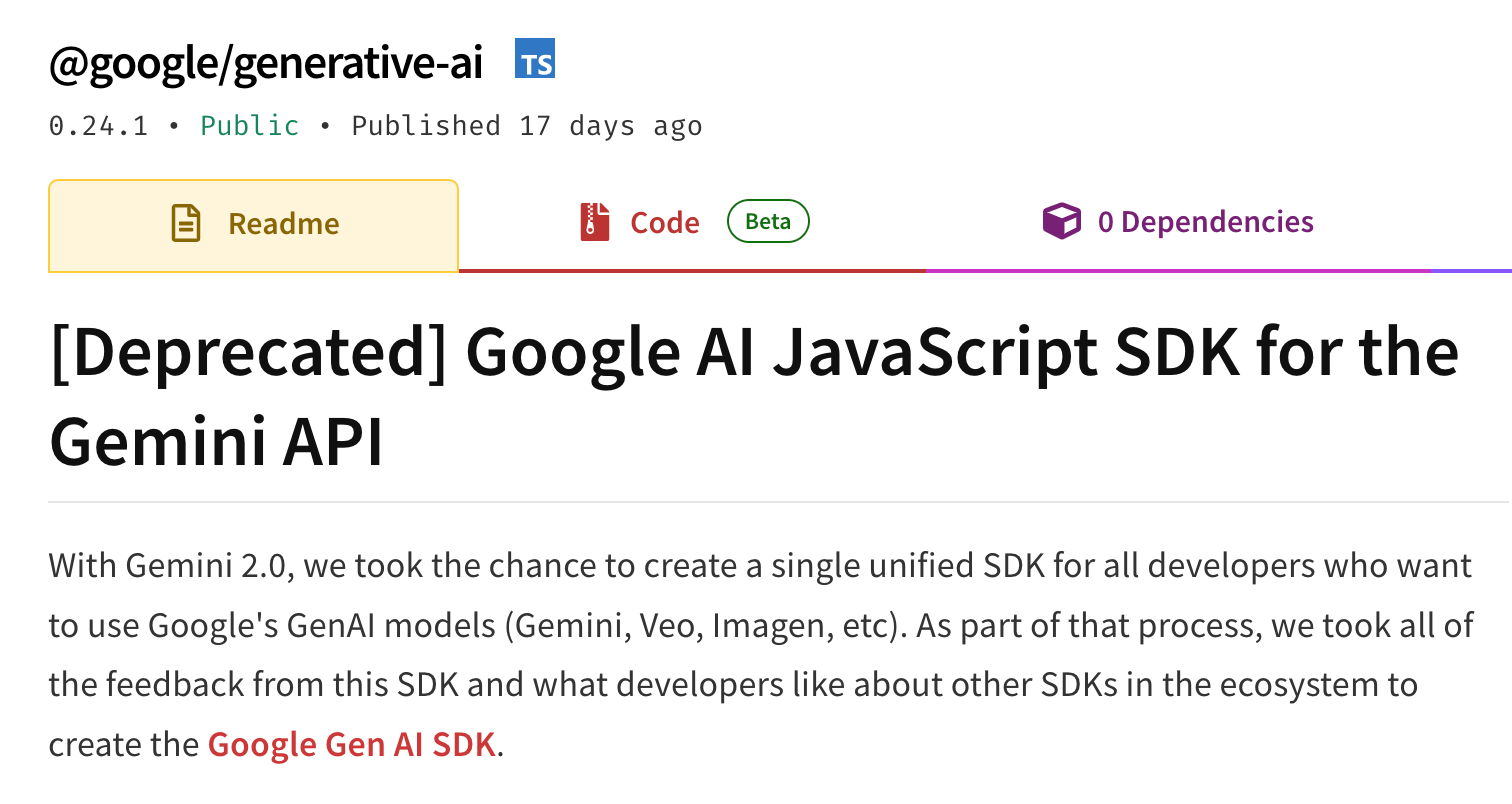Select the highlighted Readme tab

tap(253, 224)
